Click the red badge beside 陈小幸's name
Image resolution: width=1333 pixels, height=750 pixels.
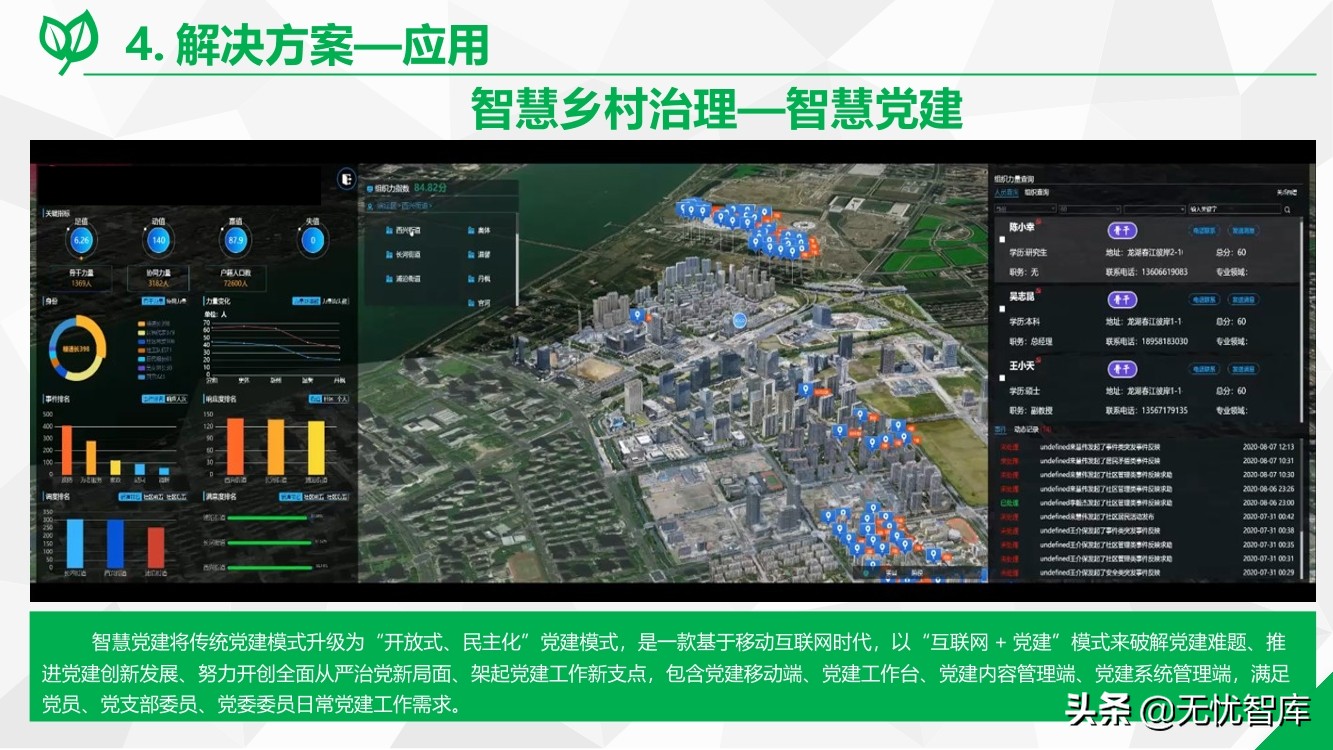pyautogui.click(x=1038, y=220)
